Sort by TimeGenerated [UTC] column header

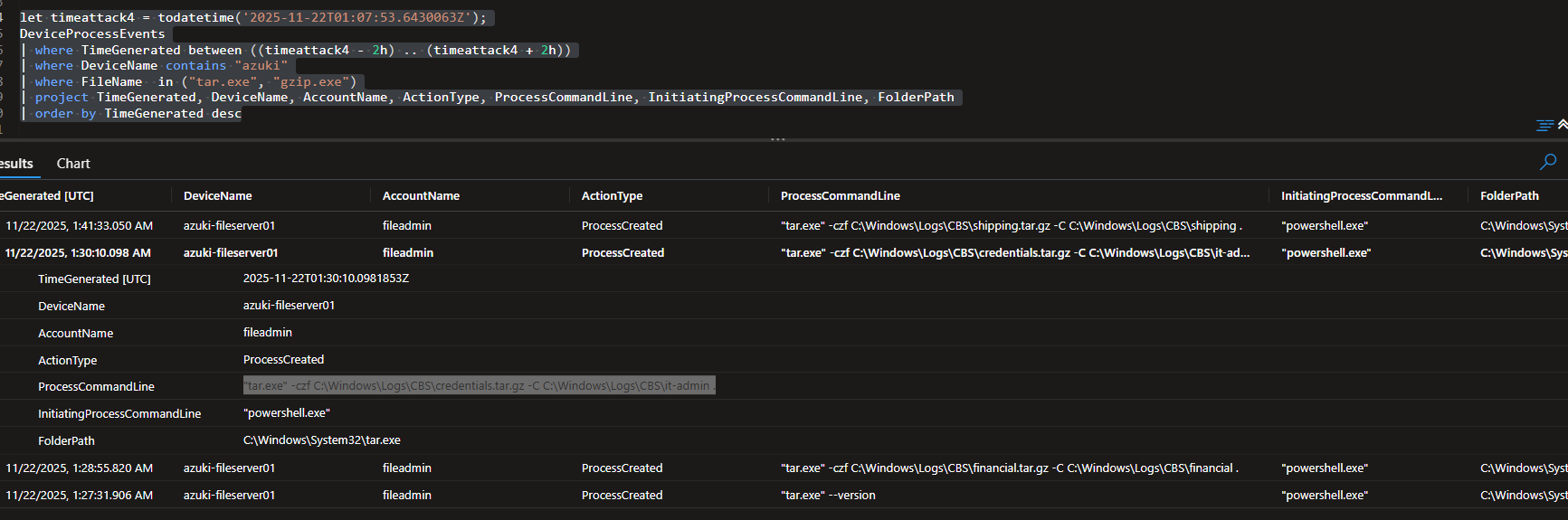tap(47, 196)
